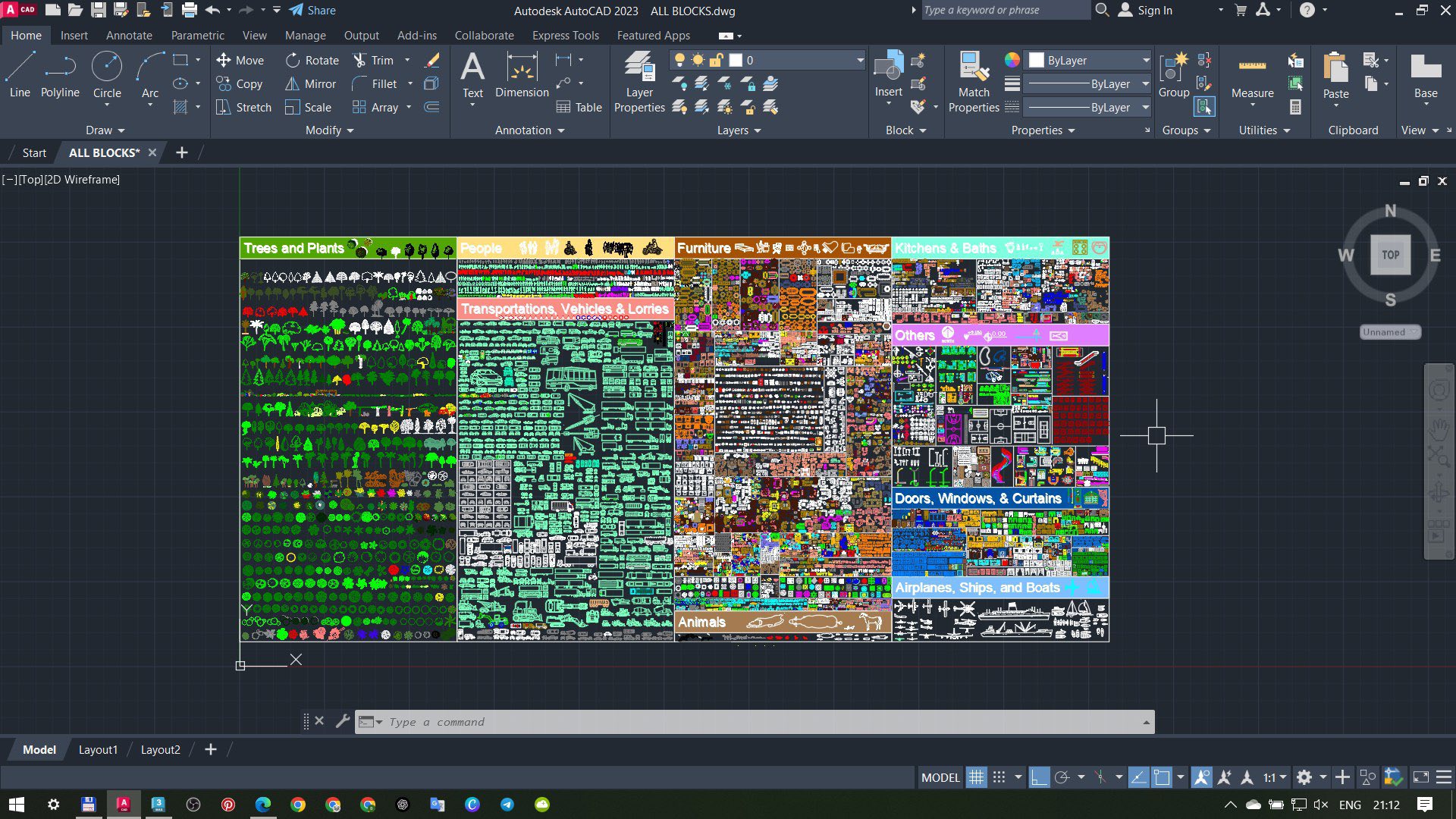Select the Stretch tool
The width and height of the screenshot is (1456, 819).
click(x=243, y=107)
